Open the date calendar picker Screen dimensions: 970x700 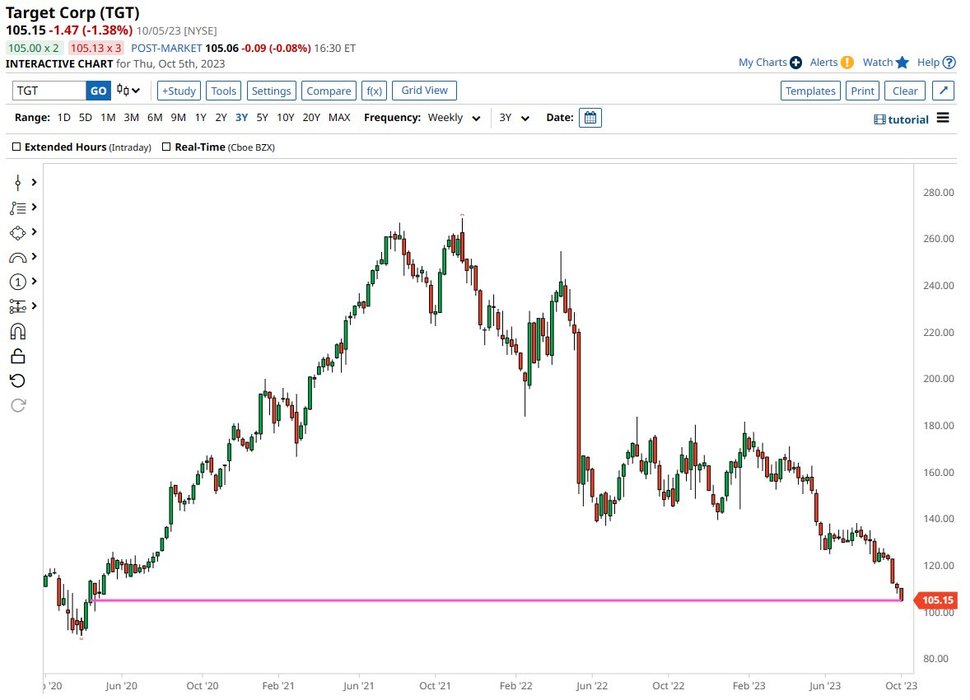[x=590, y=118]
